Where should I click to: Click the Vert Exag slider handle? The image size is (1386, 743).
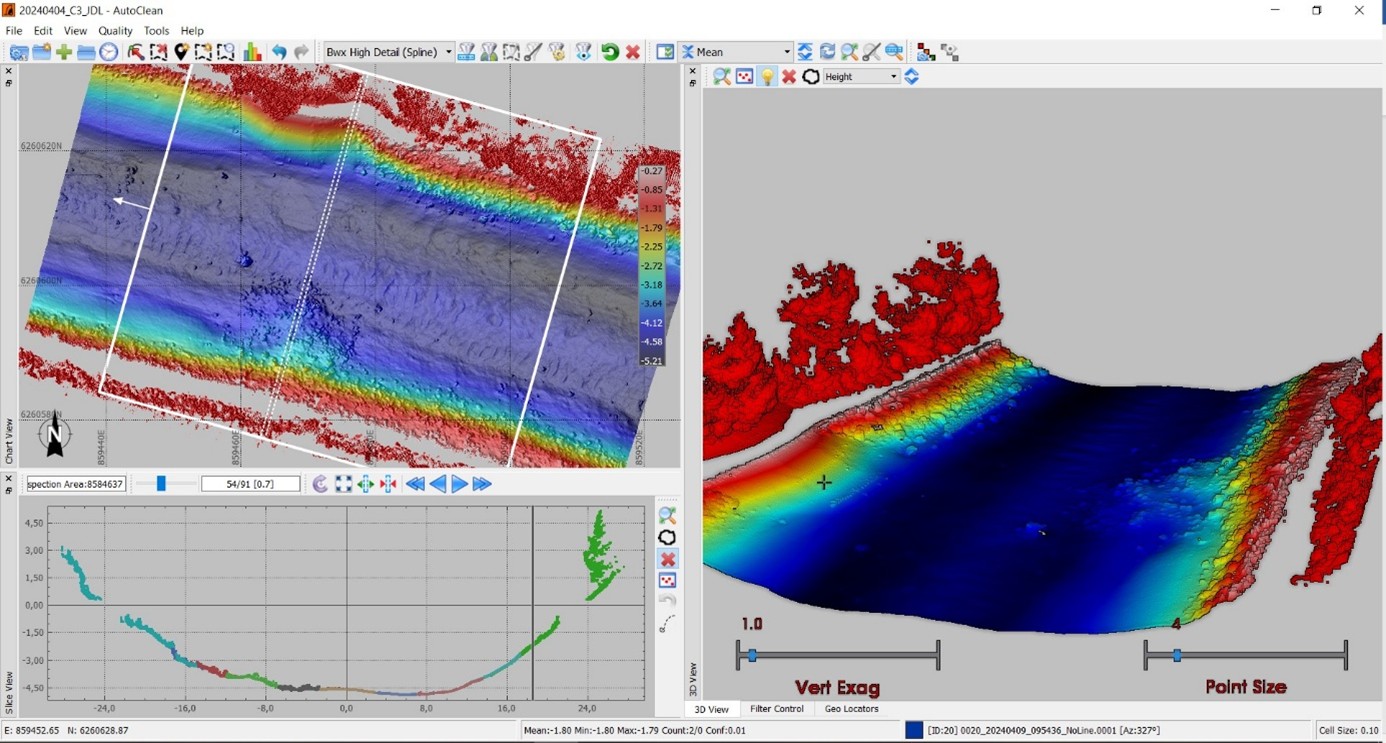752,656
